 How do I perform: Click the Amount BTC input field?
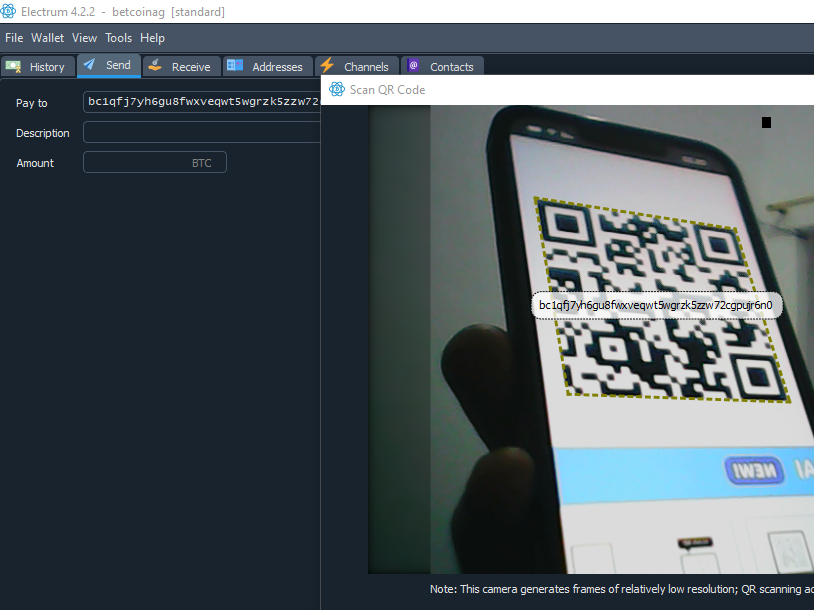click(155, 162)
